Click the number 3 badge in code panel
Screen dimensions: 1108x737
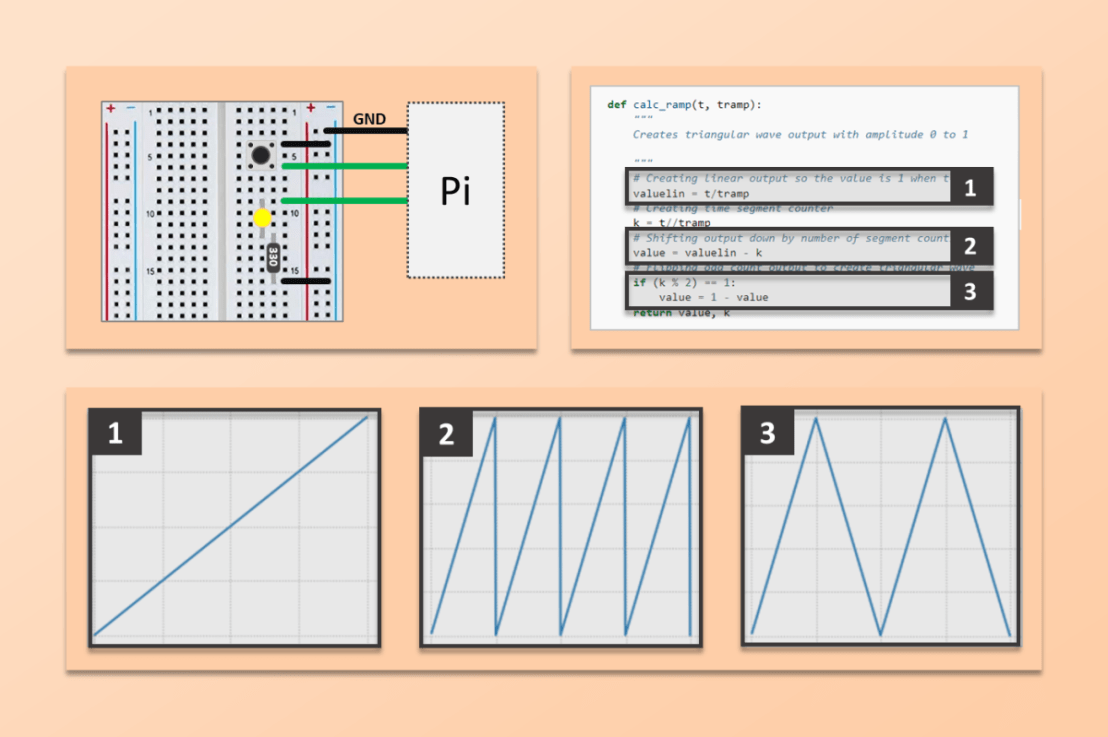click(969, 291)
